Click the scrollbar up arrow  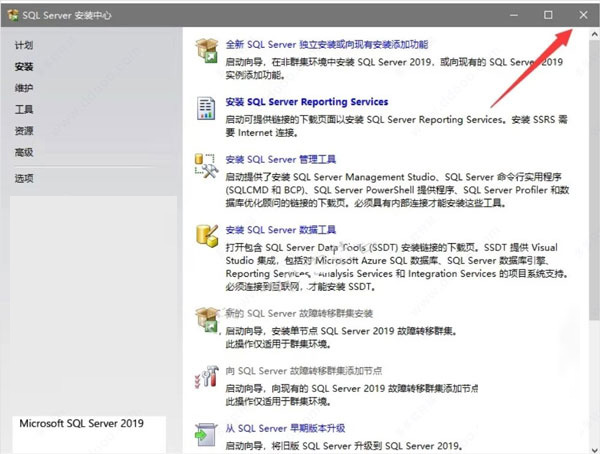pos(594,34)
